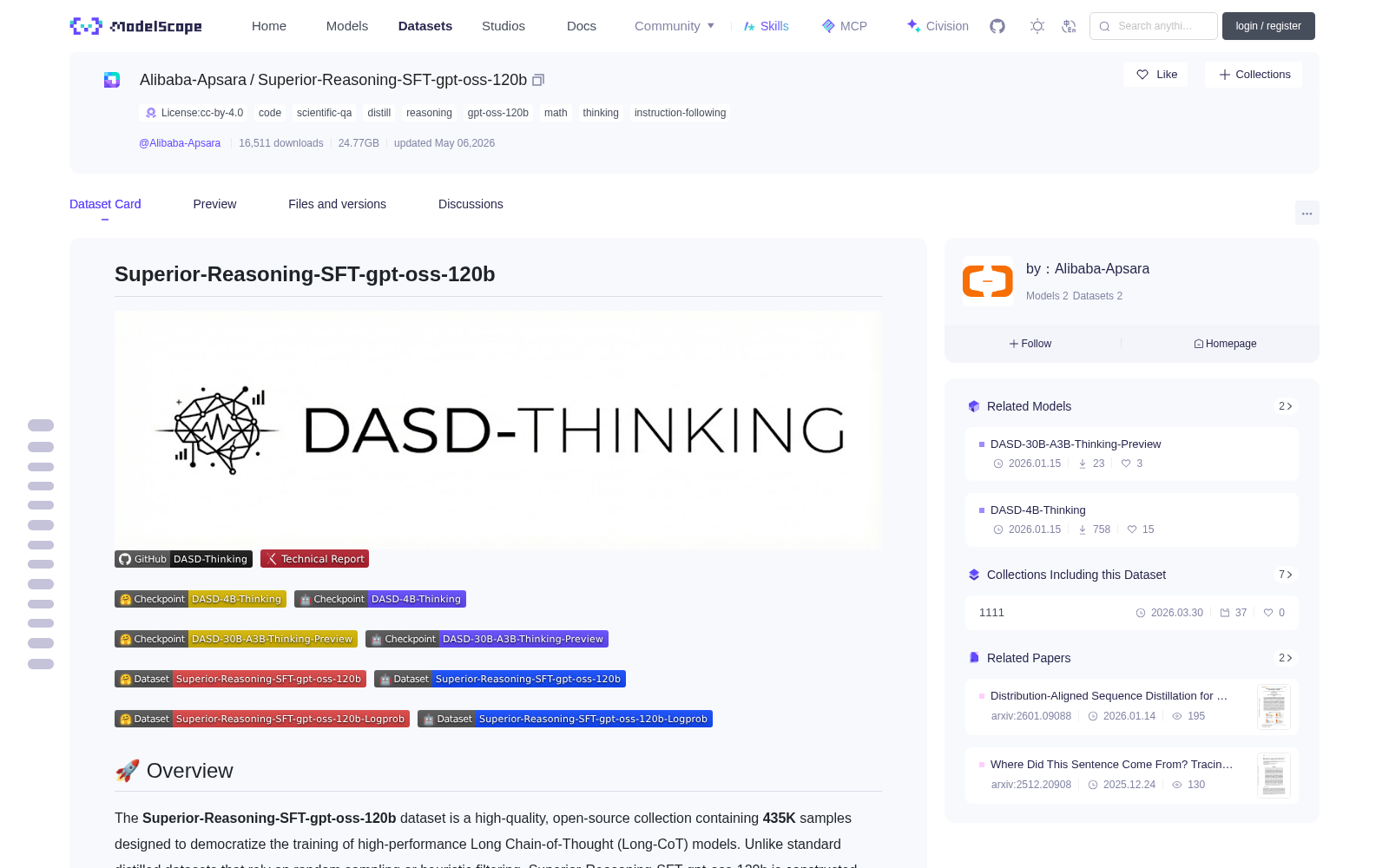Open the Models navigation item
1389x868 pixels.
(x=347, y=26)
